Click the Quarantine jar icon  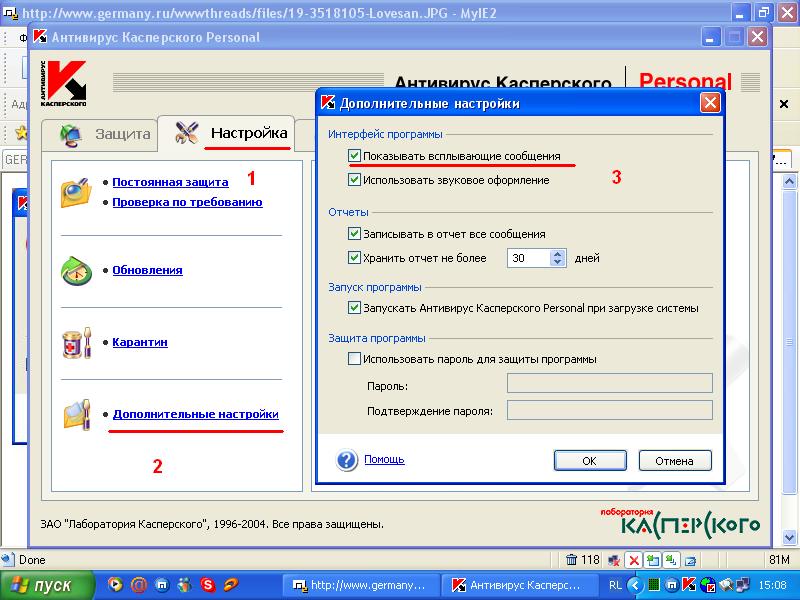click(77, 342)
